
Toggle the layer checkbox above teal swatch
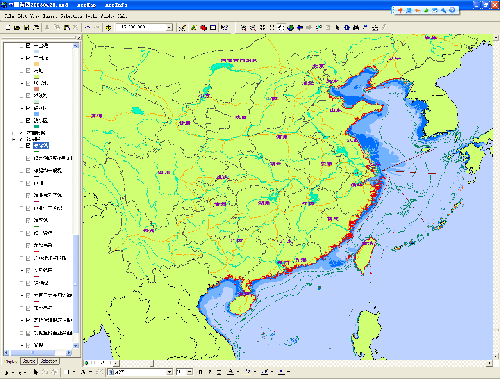click(x=28, y=120)
